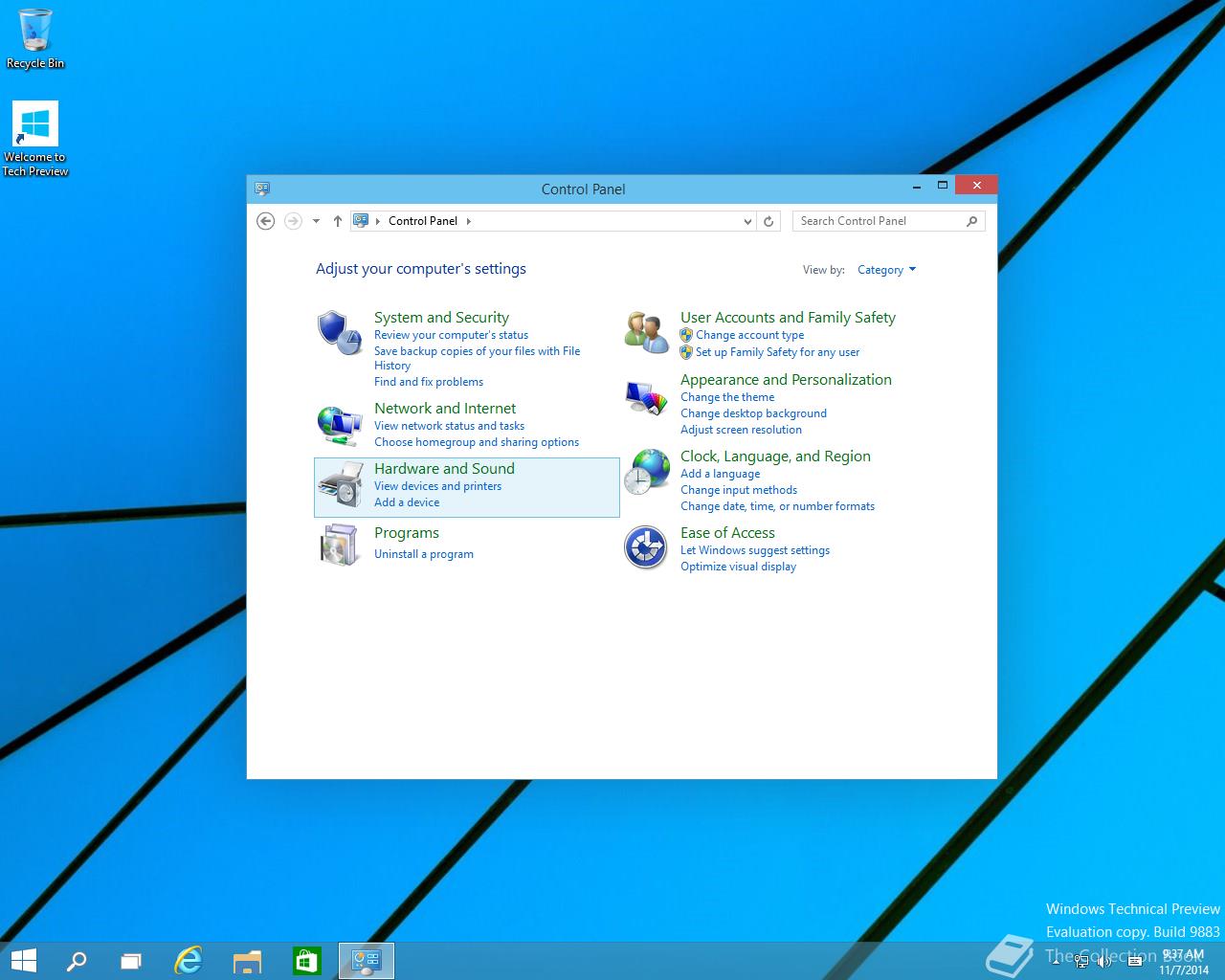Refresh the Control Panel address bar

[x=768, y=221]
